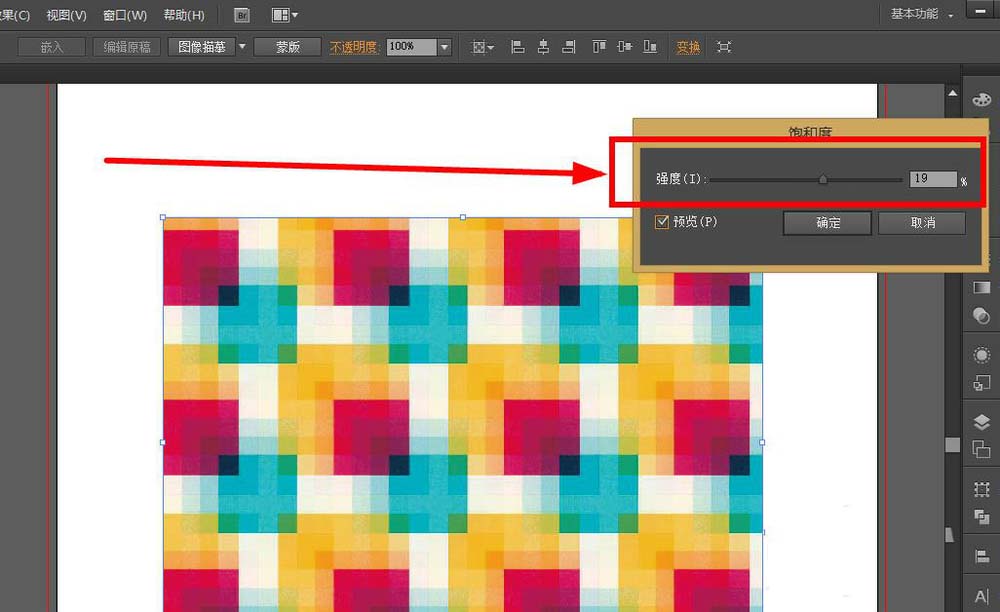Open the Align panel
The height and width of the screenshot is (612, 1000).
[982, 557]
